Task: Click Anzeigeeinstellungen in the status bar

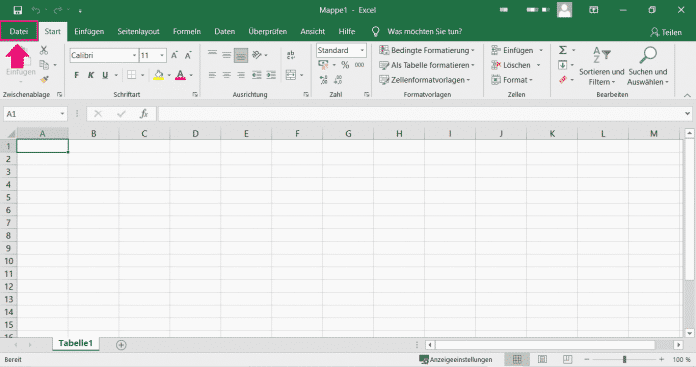Action: pos(456,359)
